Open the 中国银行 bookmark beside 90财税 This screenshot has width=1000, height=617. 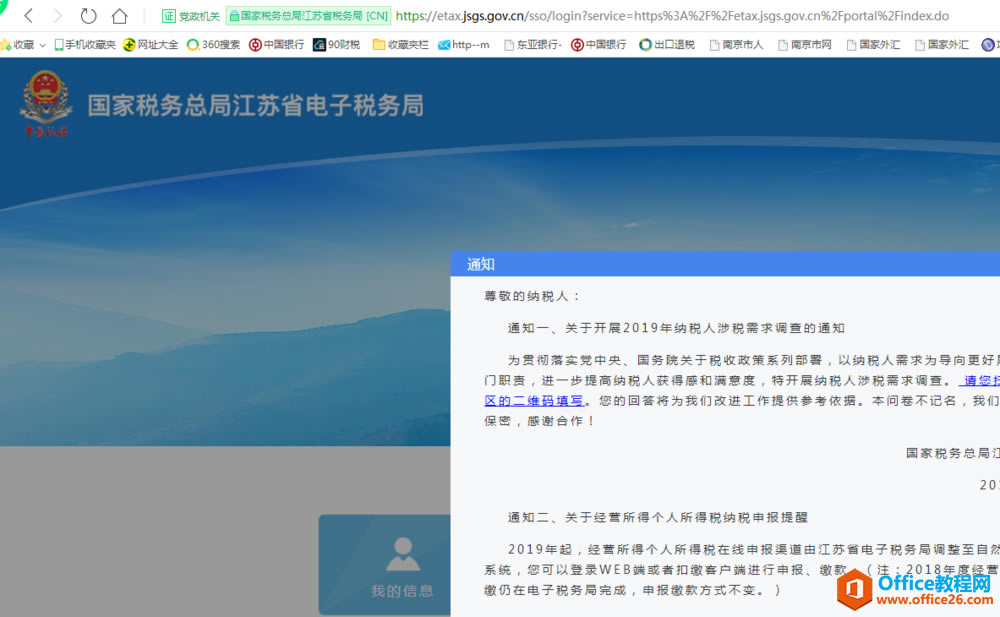pos(276,45)
